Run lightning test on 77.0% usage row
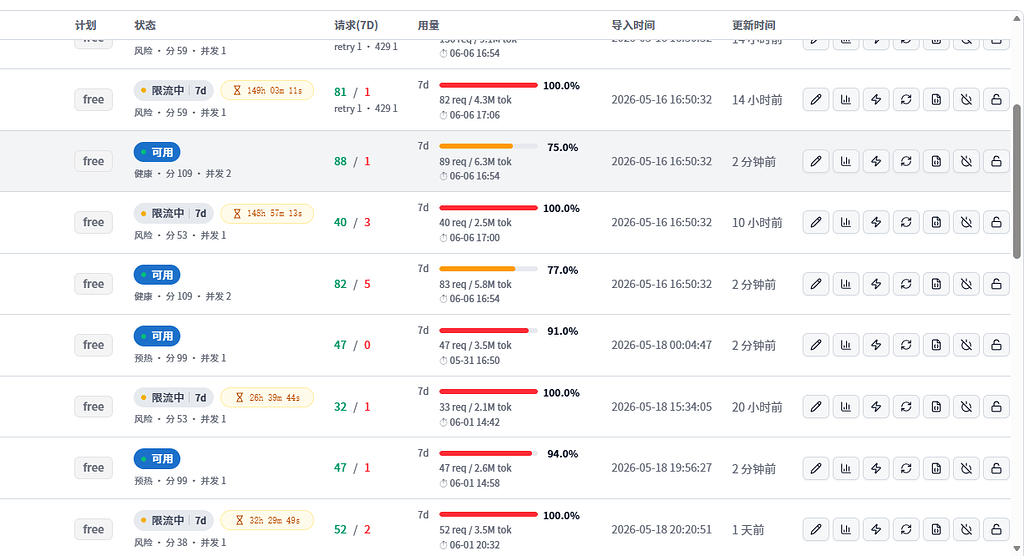This screenshot has height=556, width=1024. (x=876, y=284)
